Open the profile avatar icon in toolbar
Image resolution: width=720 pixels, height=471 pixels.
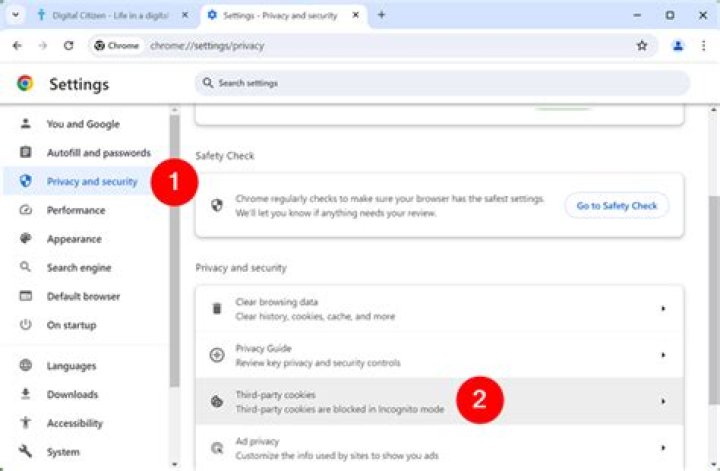[678, 45]
